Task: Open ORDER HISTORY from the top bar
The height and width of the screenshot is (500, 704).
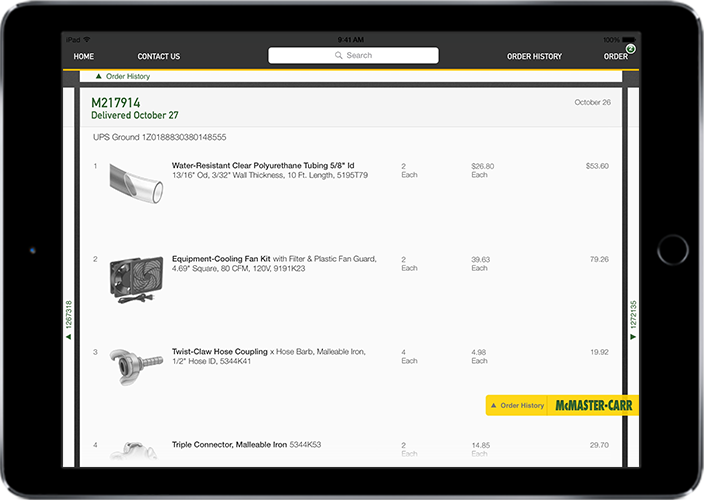Action: (x=534, y=56)
